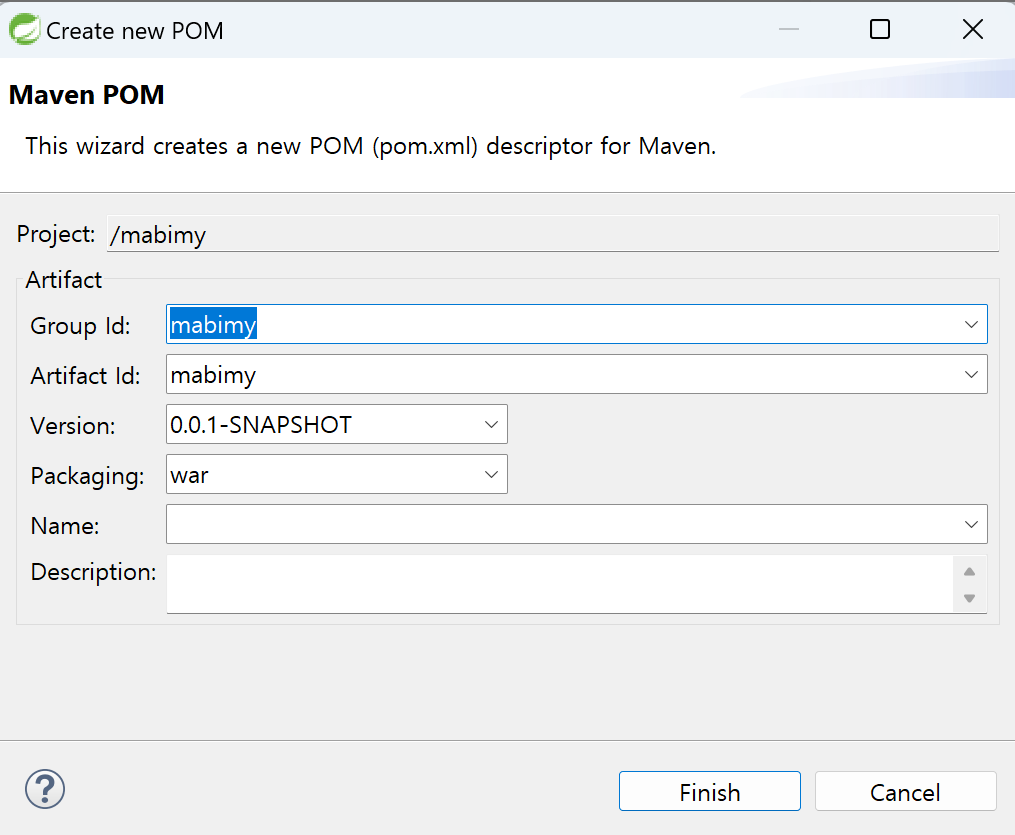Expand the Group Id dropdown arrow
The height and width of the screenshot is (835, 1015).
(971, 324)
